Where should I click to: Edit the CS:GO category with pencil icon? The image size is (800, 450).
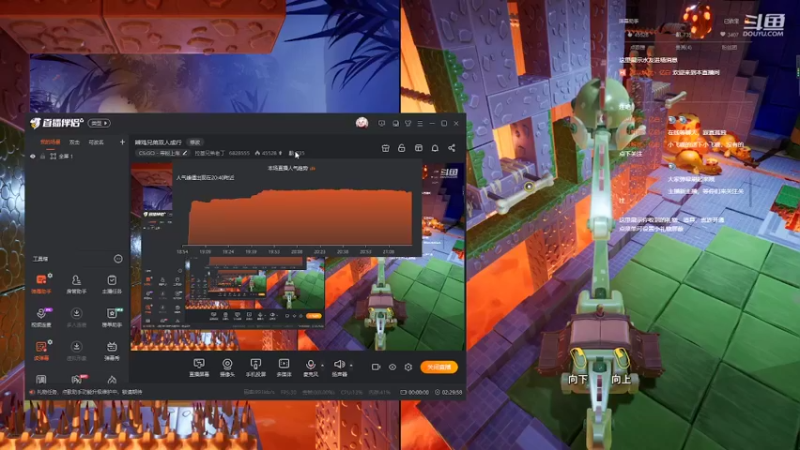point(185,153)
